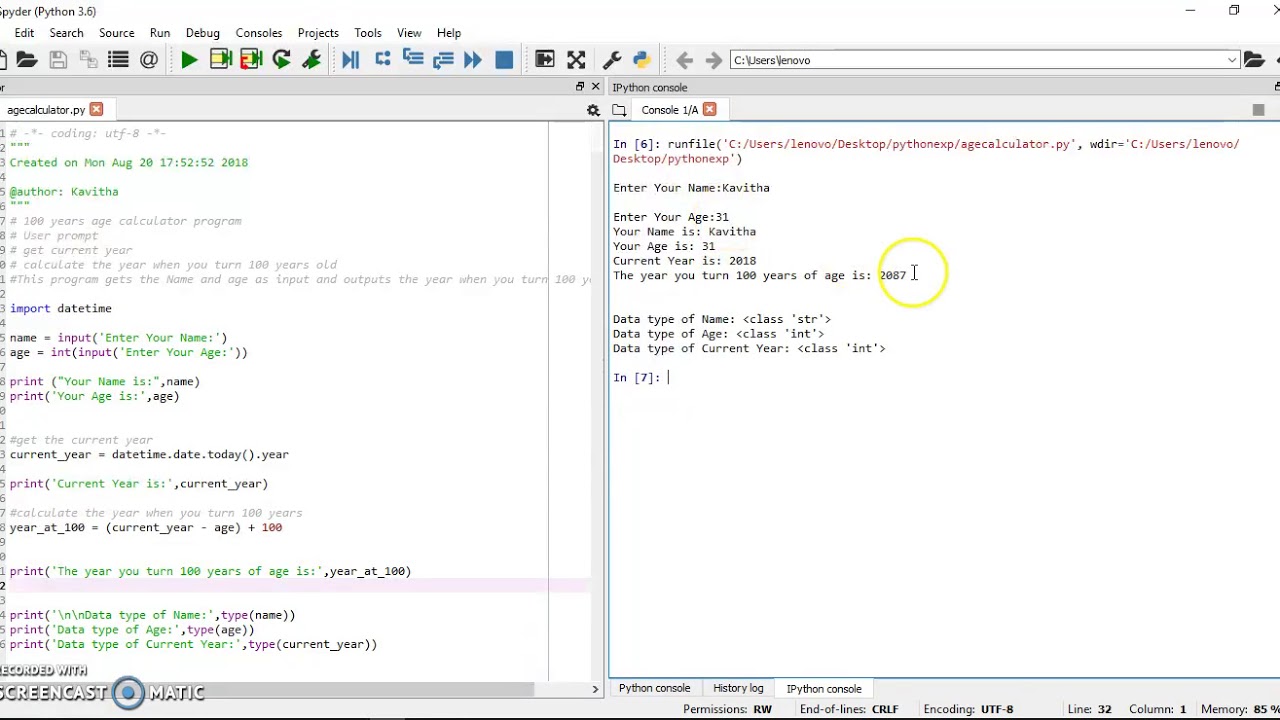
Task: Open the Debug menu
Action: (203, 33)
